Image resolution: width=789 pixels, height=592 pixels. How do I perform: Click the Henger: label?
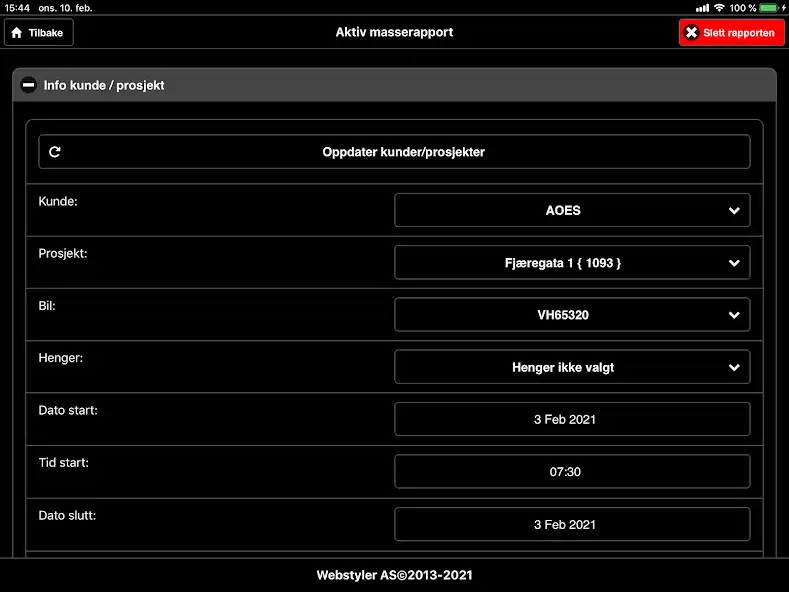[x=61, y=358]
